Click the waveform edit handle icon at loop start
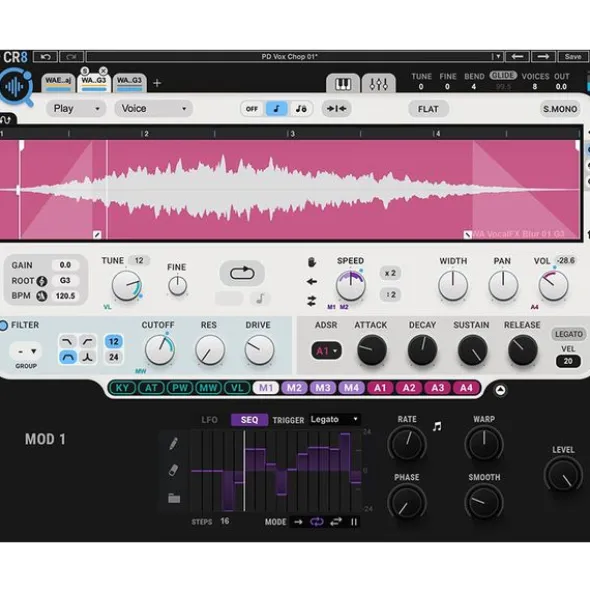Screen dimensions: 590x591 point(97,235)
